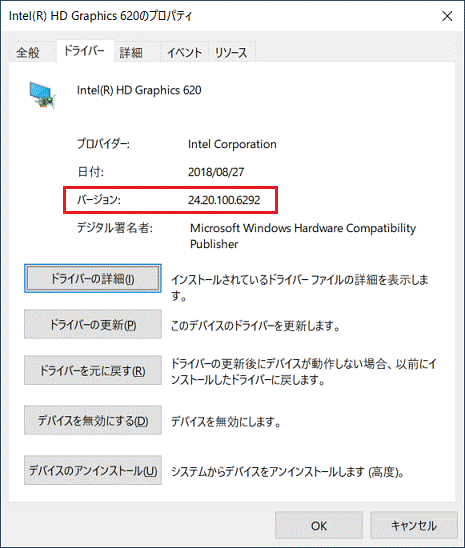
Task: Click the デバイスを無効にします description
Action: coord(226,421)
